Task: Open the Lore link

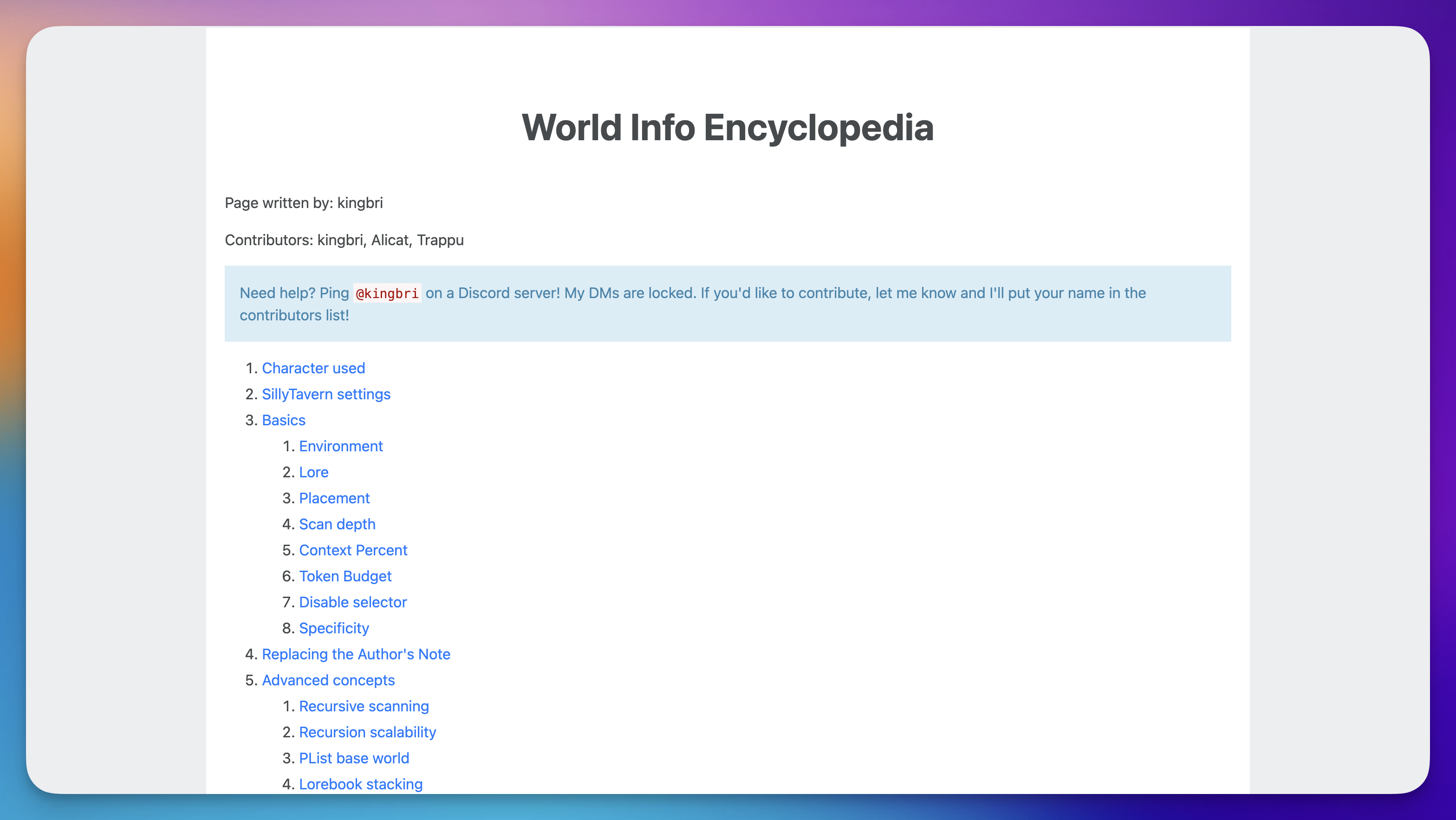Action: coord(313,472)
